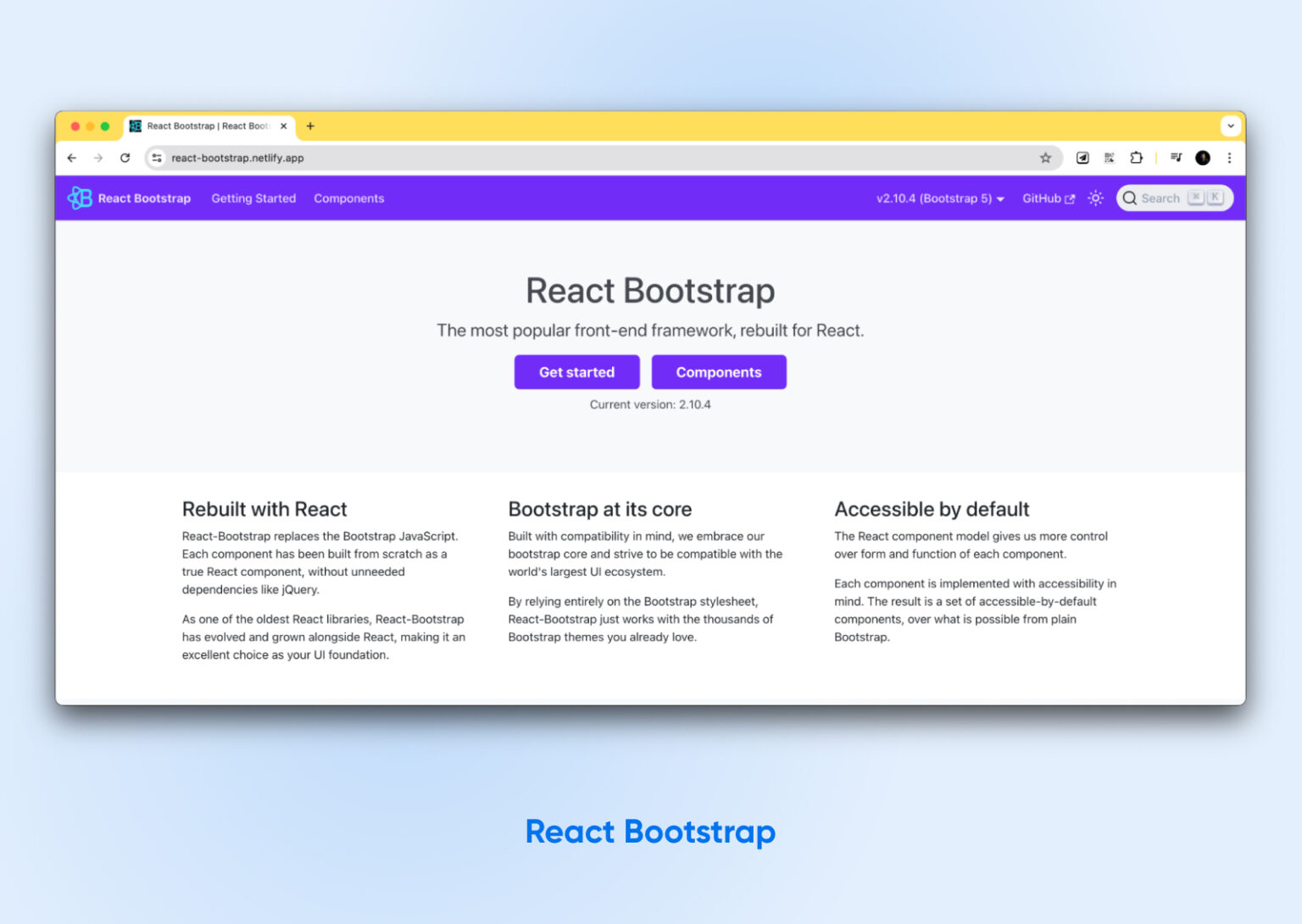1302x924 pixels.
Task: Expand the tab search chevron on title bar
Action: pos(1231,125)
